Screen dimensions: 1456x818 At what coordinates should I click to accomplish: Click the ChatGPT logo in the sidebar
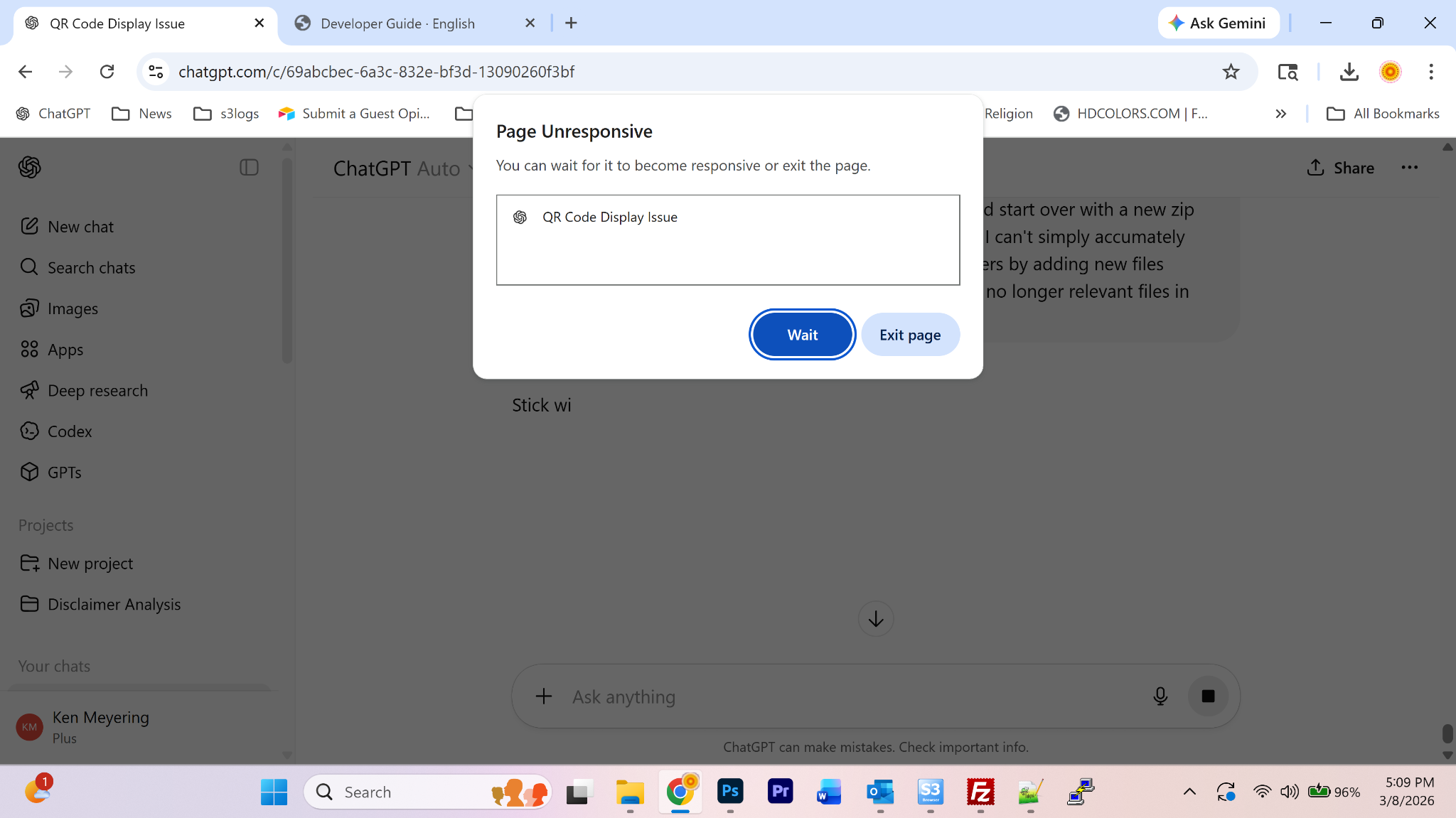(x=30, y=168)
